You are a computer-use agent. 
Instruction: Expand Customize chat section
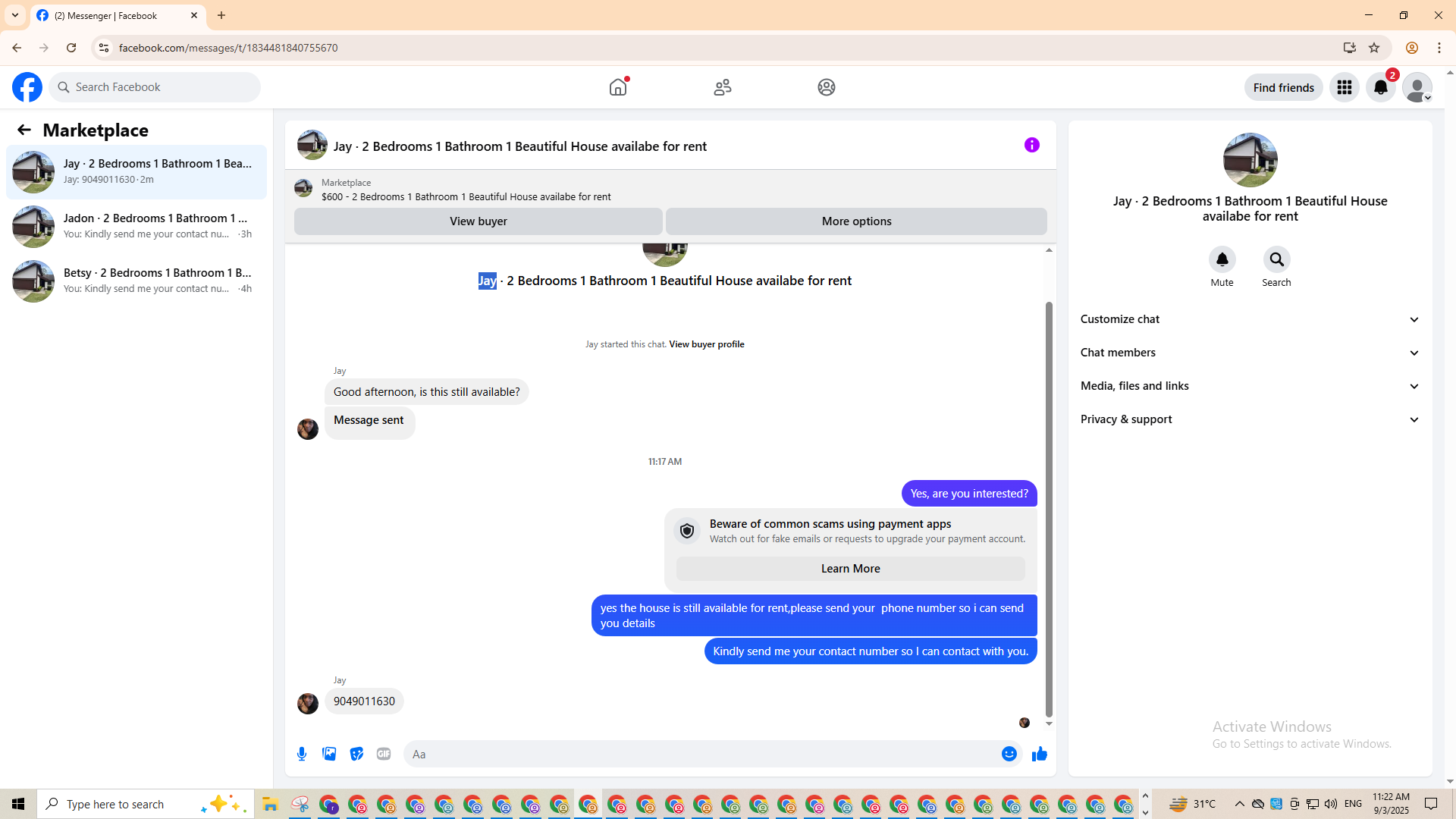pos(1250,319)
